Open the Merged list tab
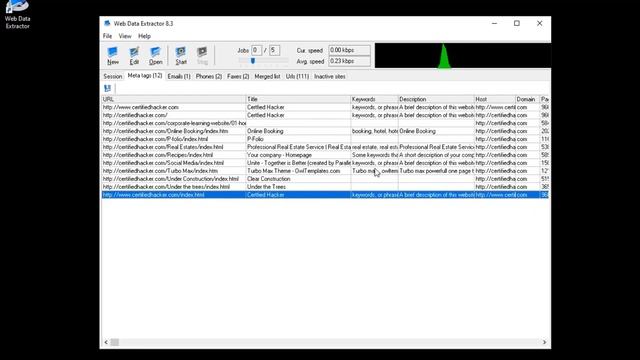This screenshot has width=640, height=360. click(267, 76)
